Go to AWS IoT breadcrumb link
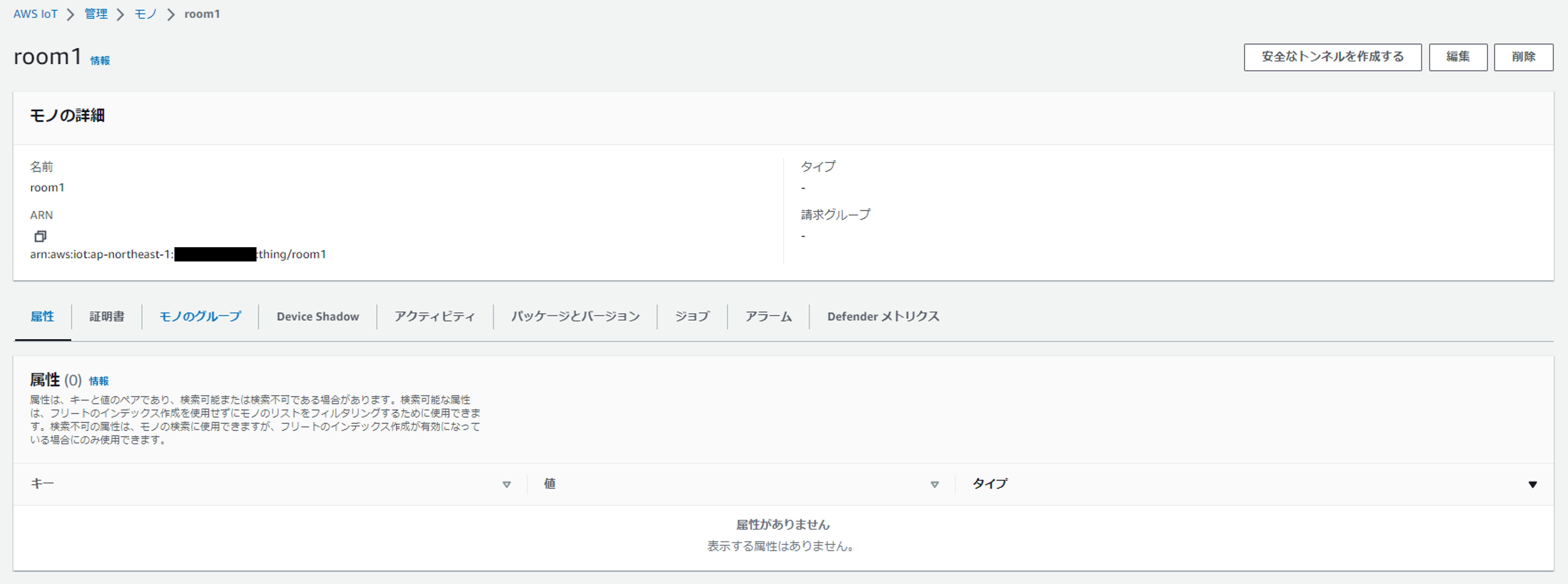Viewport: 1568px width, 584px height. (x=35, y=14)
